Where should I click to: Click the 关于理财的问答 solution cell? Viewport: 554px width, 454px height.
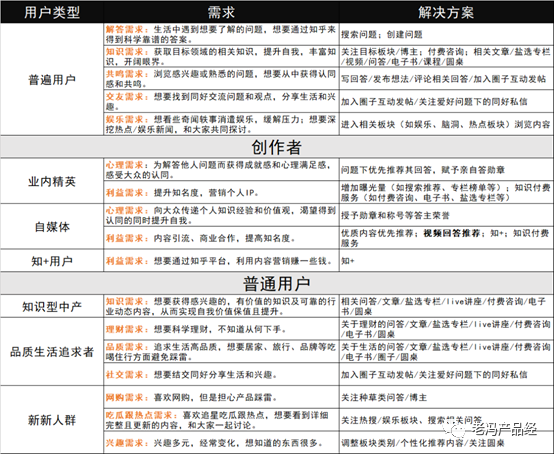pos(446,329)
